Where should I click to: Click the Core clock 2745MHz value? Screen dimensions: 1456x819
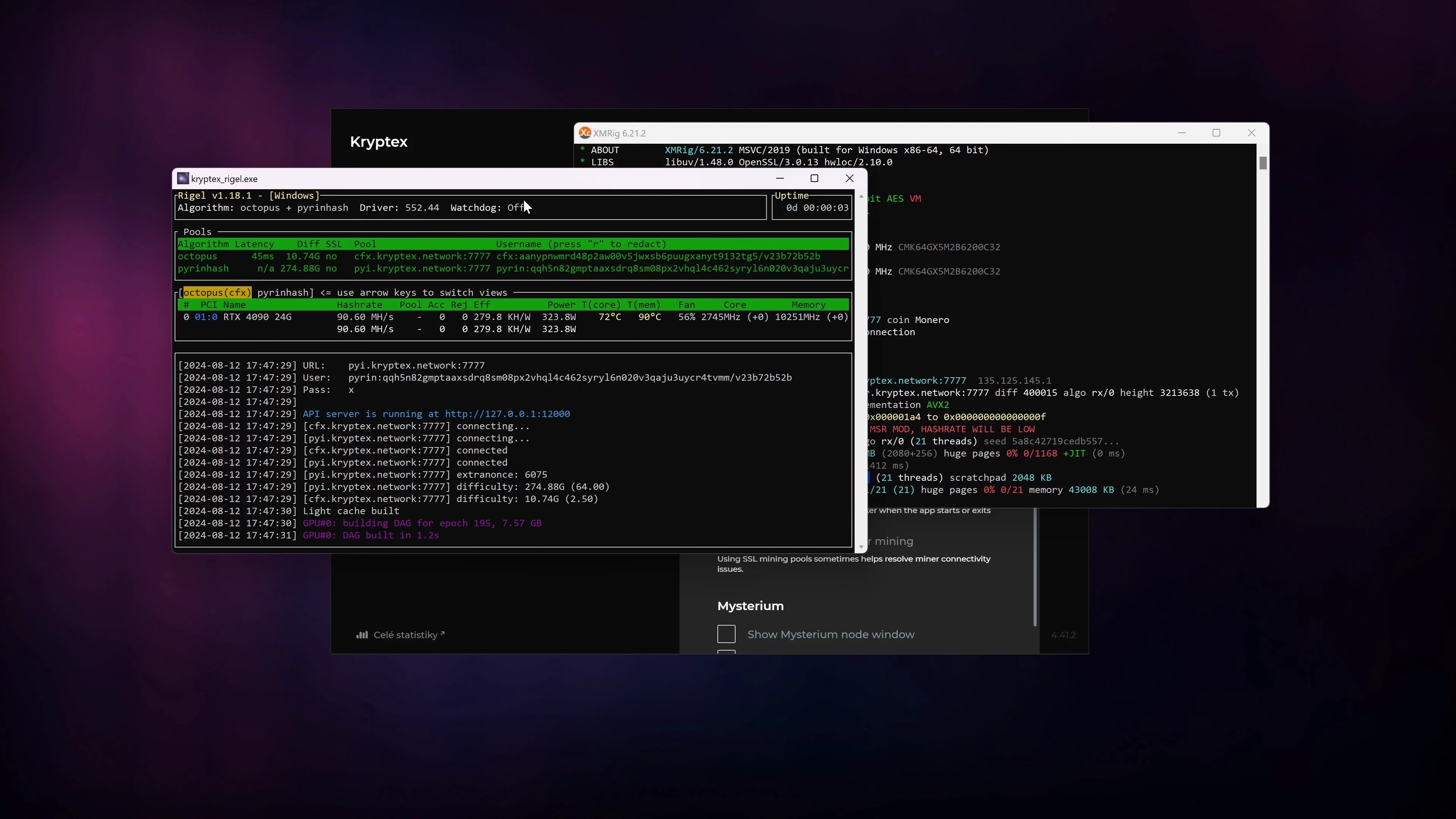(721, 317)
